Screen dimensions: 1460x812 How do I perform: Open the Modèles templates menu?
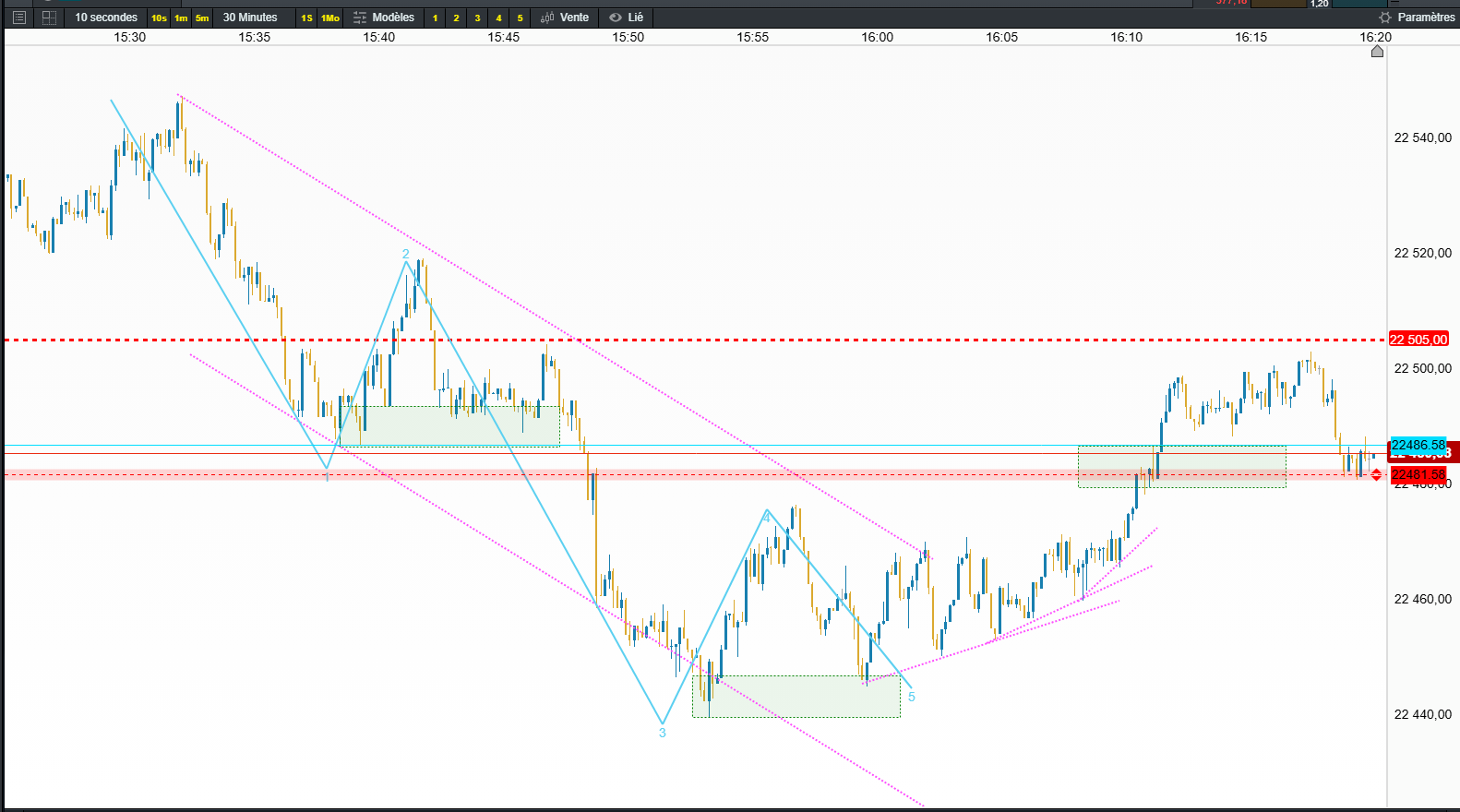393,18
